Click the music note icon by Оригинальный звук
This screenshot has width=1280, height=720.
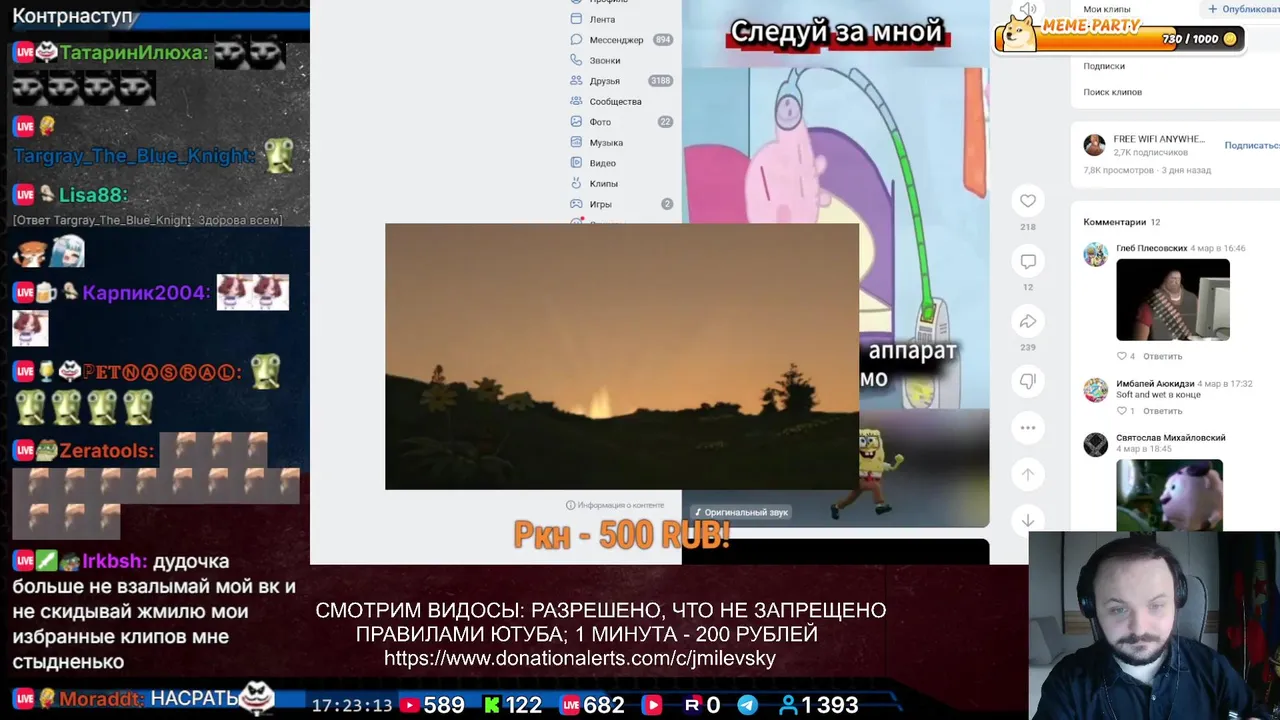(698, 512)
